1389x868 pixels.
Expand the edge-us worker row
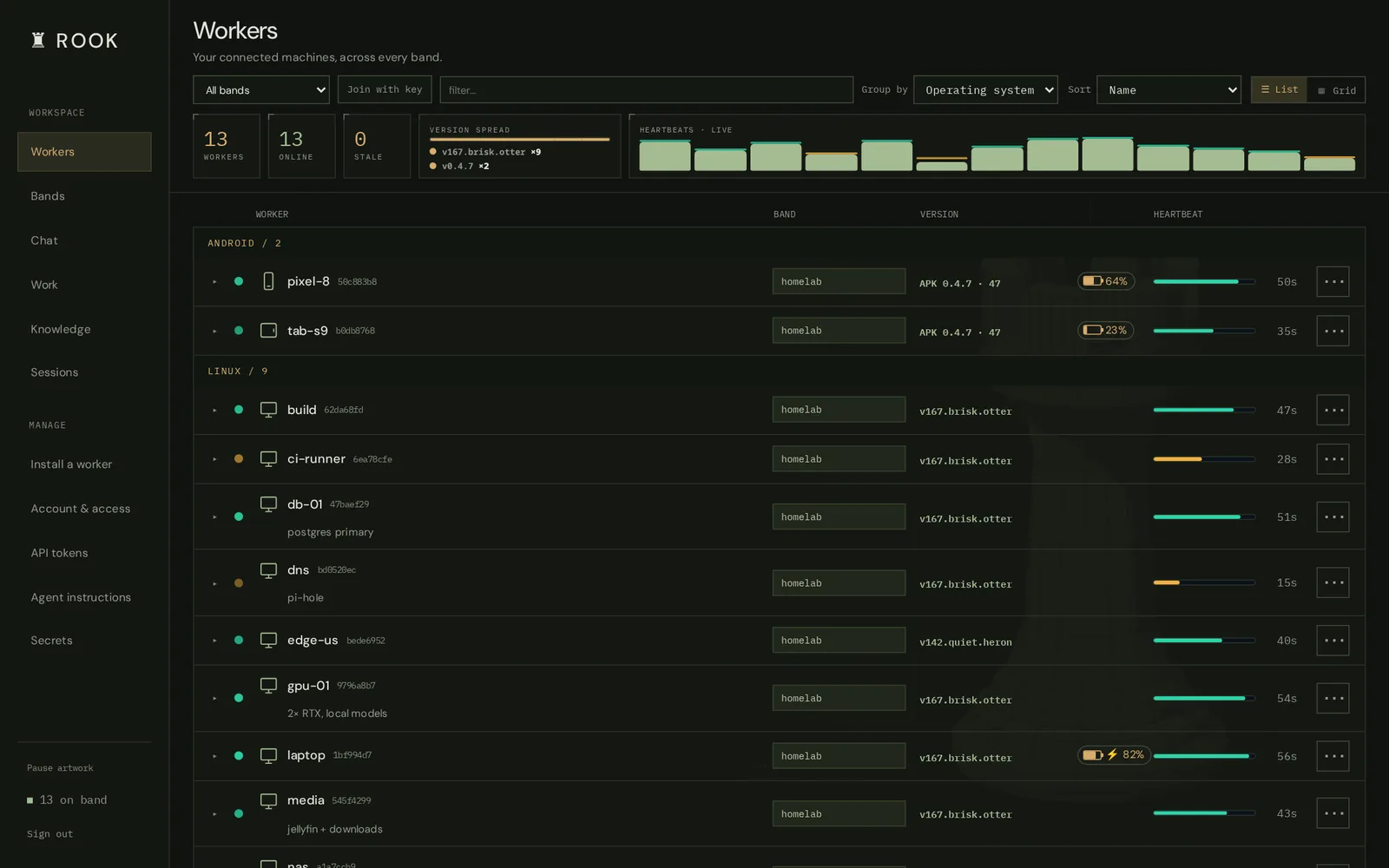[x=214, y=641]
